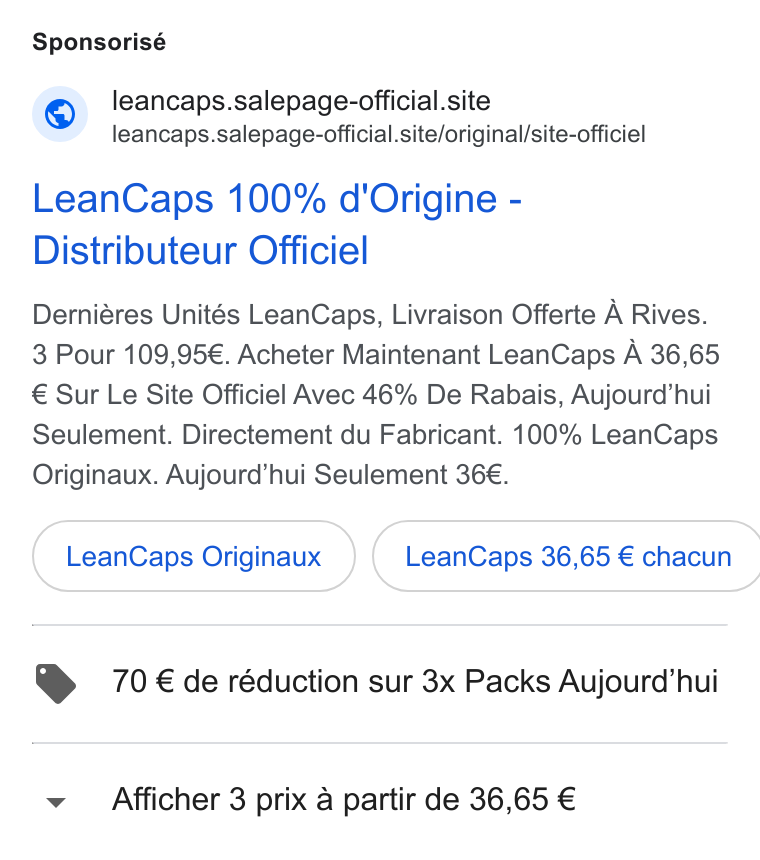Expand prices with the small triangle arrow
The width and height of the screenshot is (760, 860).
tap(56, 802)
